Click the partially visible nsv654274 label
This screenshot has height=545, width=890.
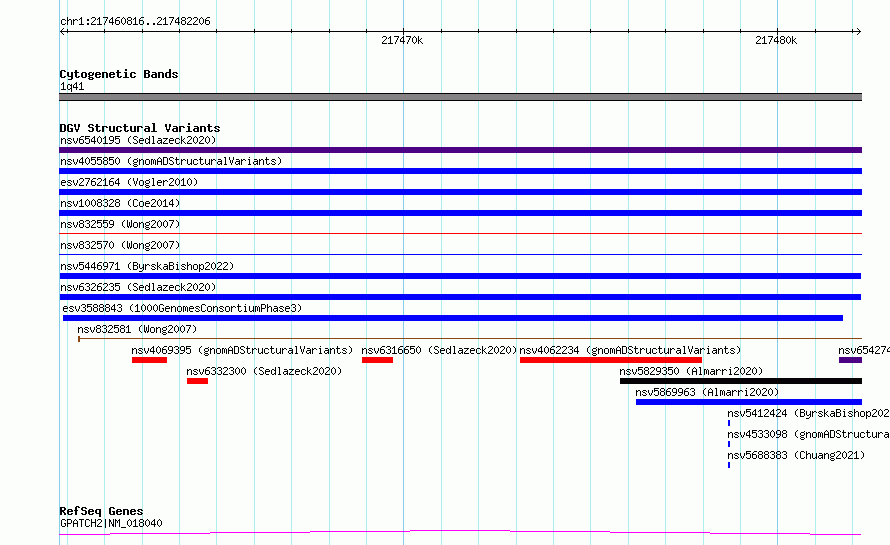point(864,350)
